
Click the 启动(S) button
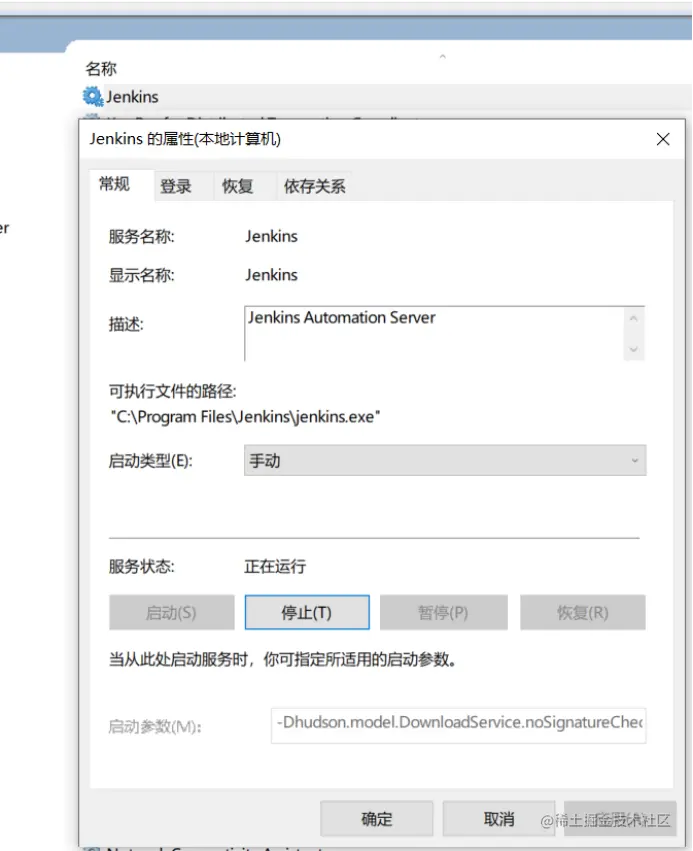tap(171, 613)
